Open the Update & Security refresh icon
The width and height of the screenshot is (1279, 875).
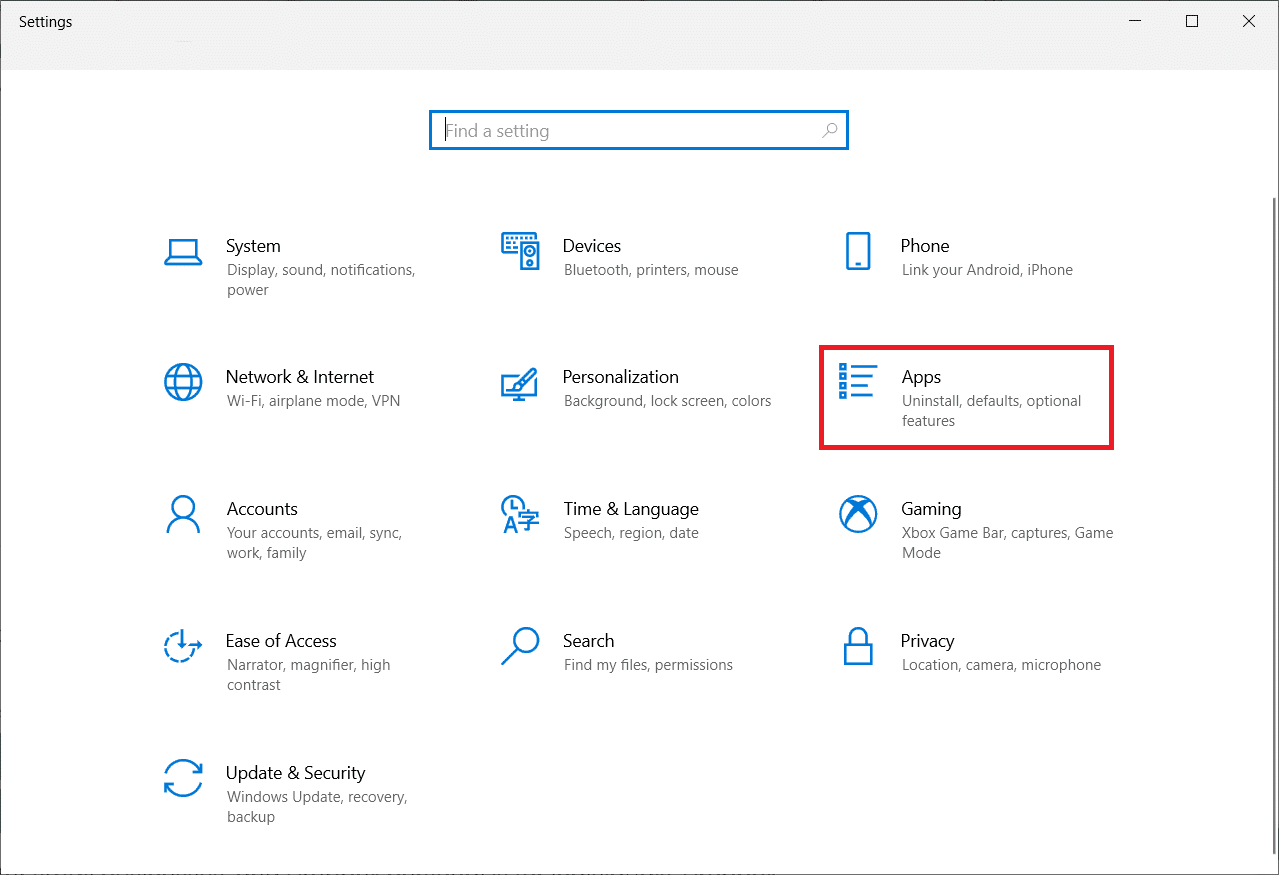(183, 778)
